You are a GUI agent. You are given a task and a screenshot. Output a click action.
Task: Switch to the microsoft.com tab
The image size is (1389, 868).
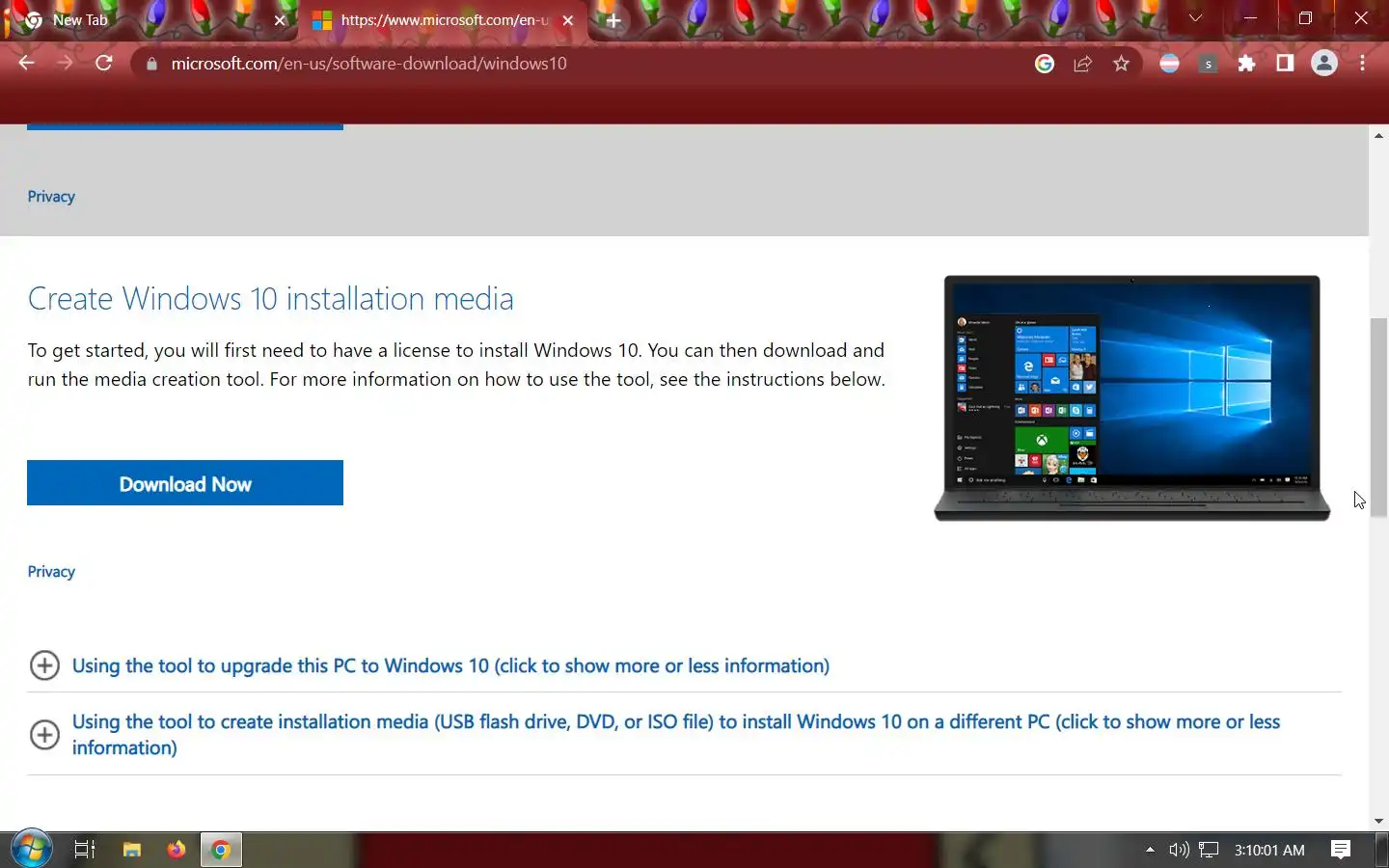[444, 20]
